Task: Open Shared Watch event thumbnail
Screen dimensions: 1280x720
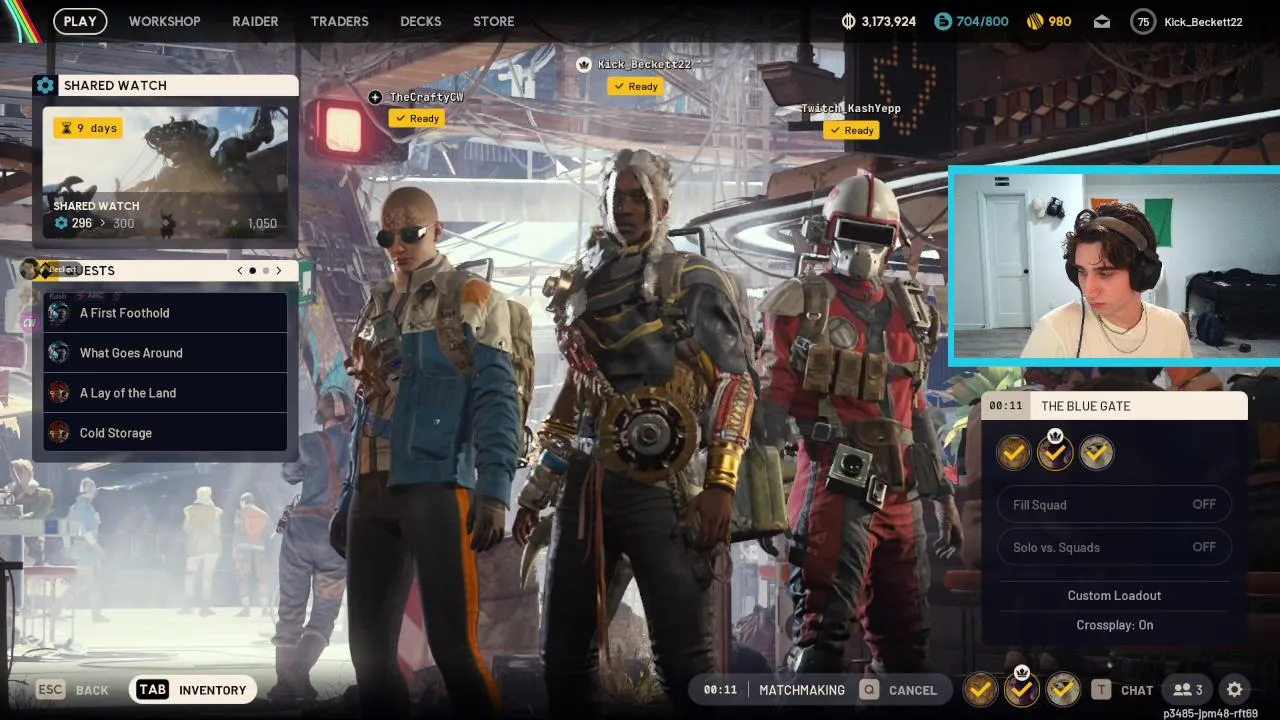Action: tap(165, 171)
